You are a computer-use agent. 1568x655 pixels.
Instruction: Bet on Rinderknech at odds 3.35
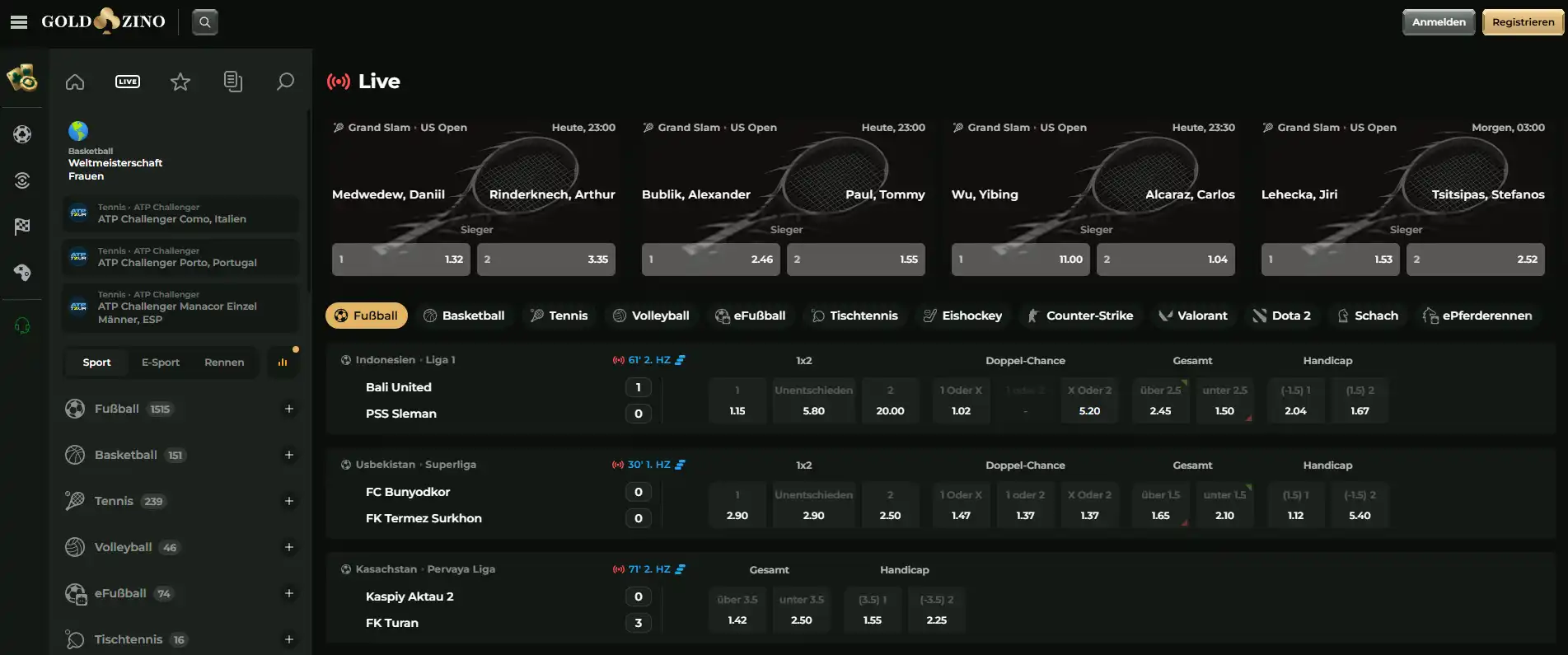coord(546,260)
